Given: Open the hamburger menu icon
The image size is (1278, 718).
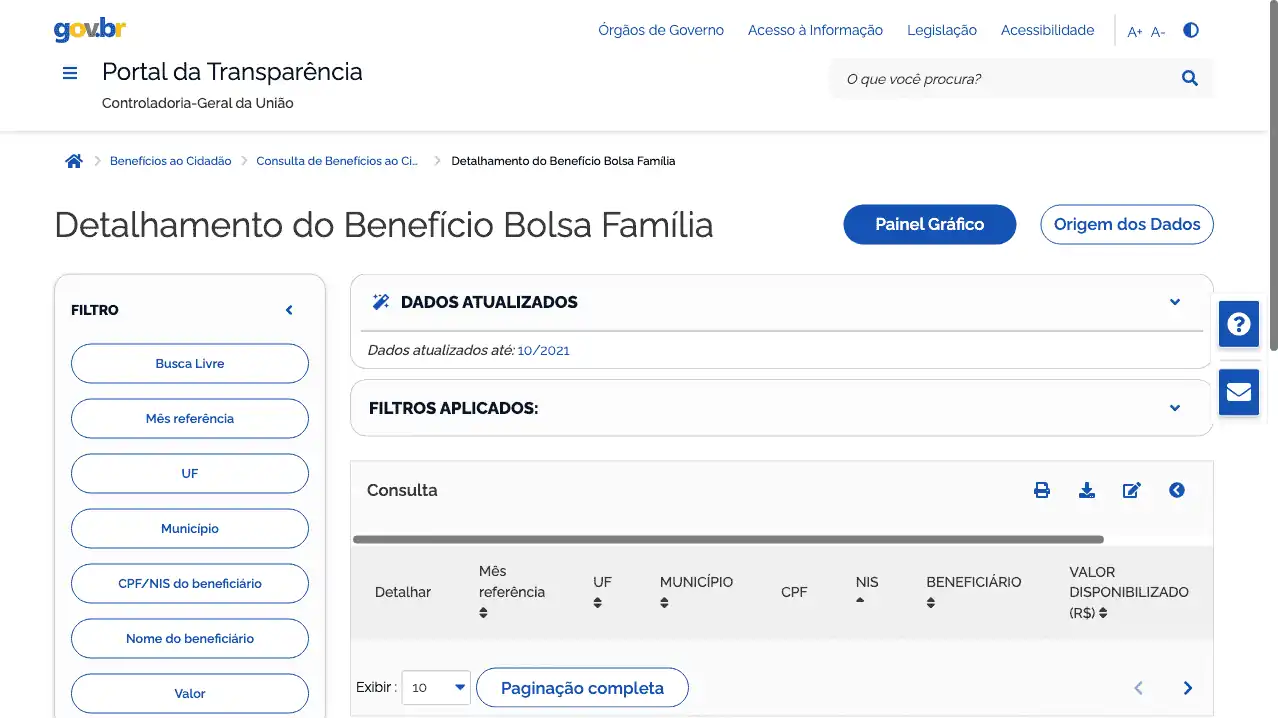Looking at the screenshot, I should point(70,73).
